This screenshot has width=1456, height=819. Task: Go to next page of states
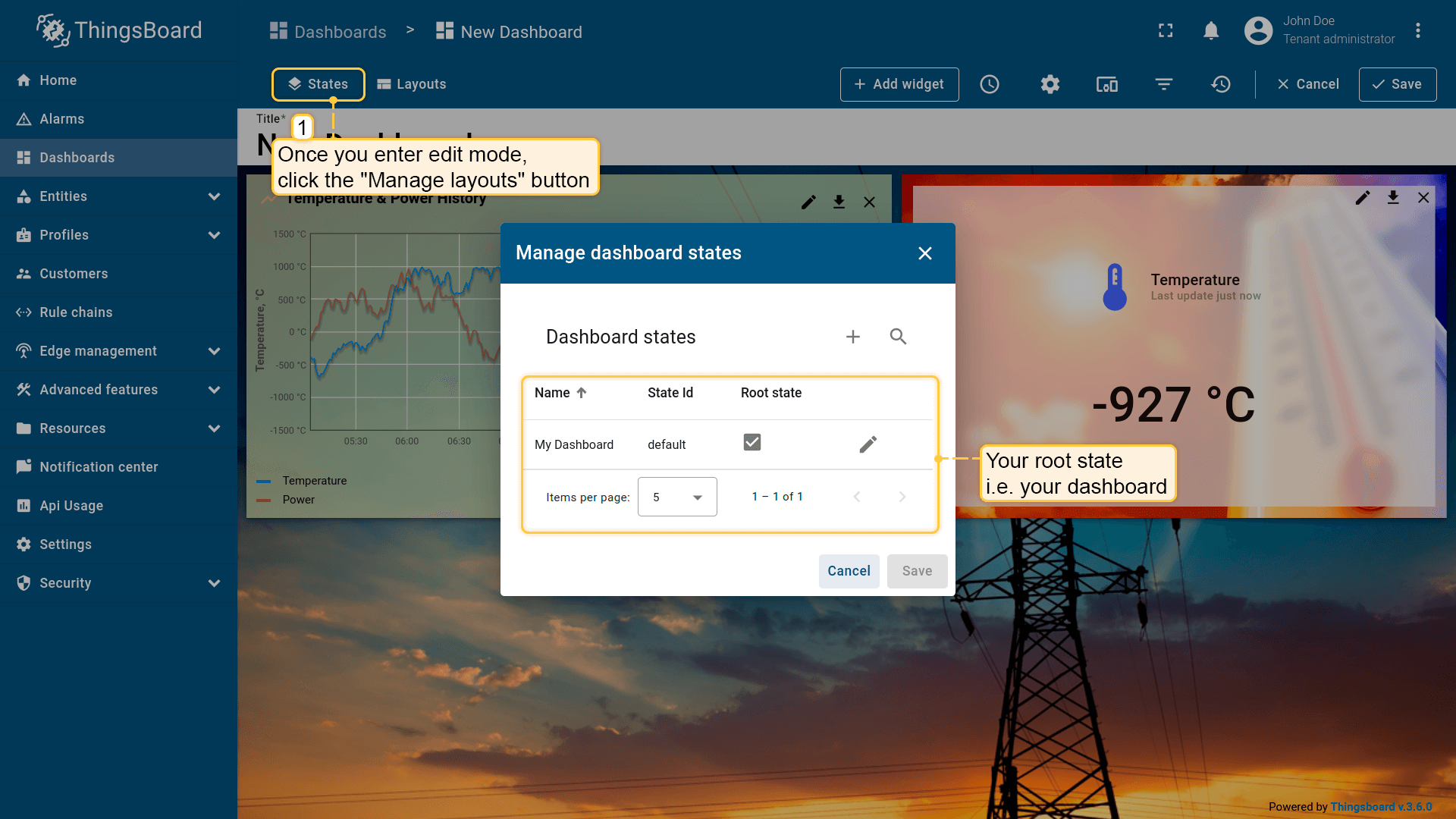[902, 497]
